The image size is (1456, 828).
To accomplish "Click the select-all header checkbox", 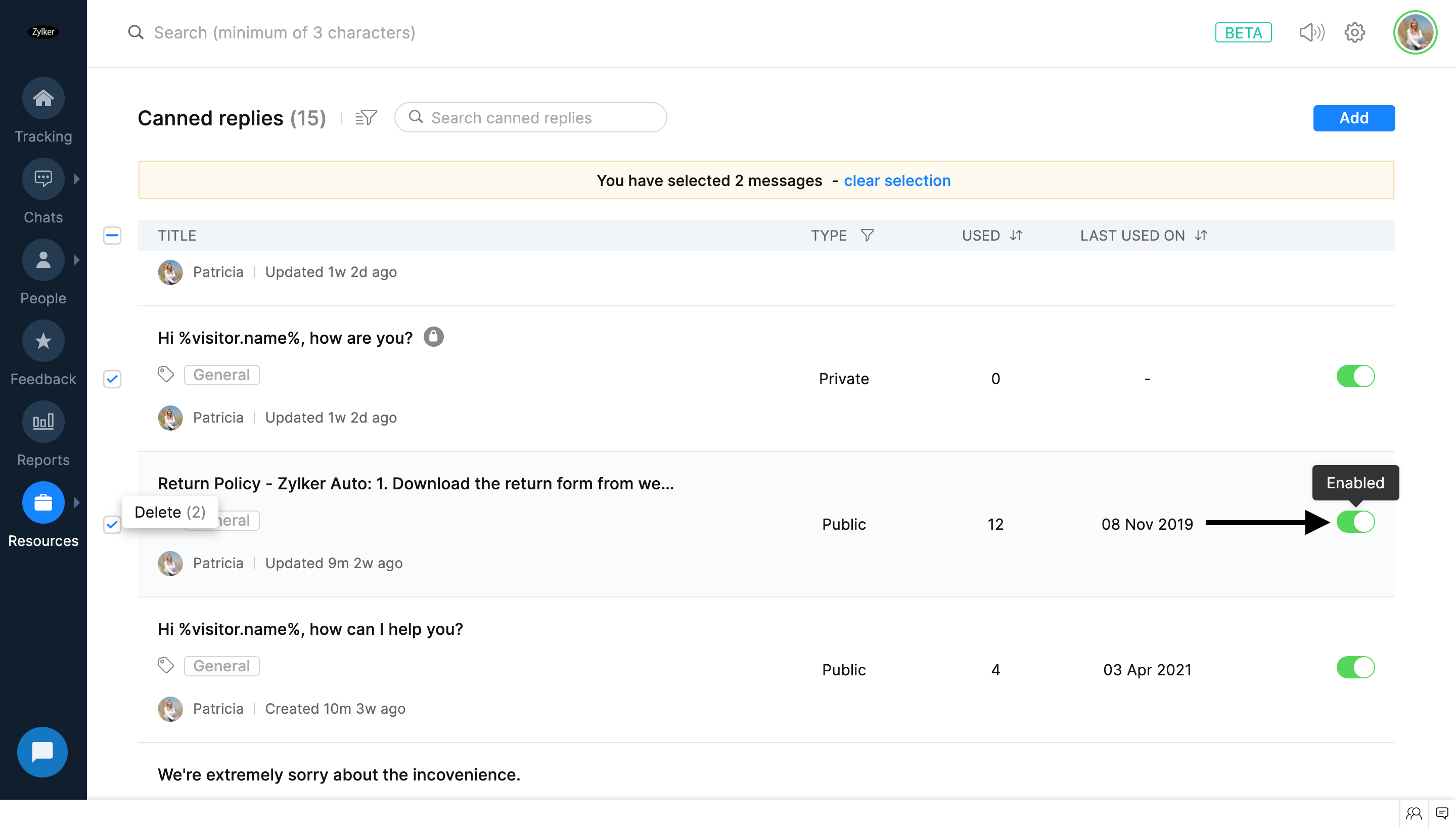I will [x=112, y=236].
